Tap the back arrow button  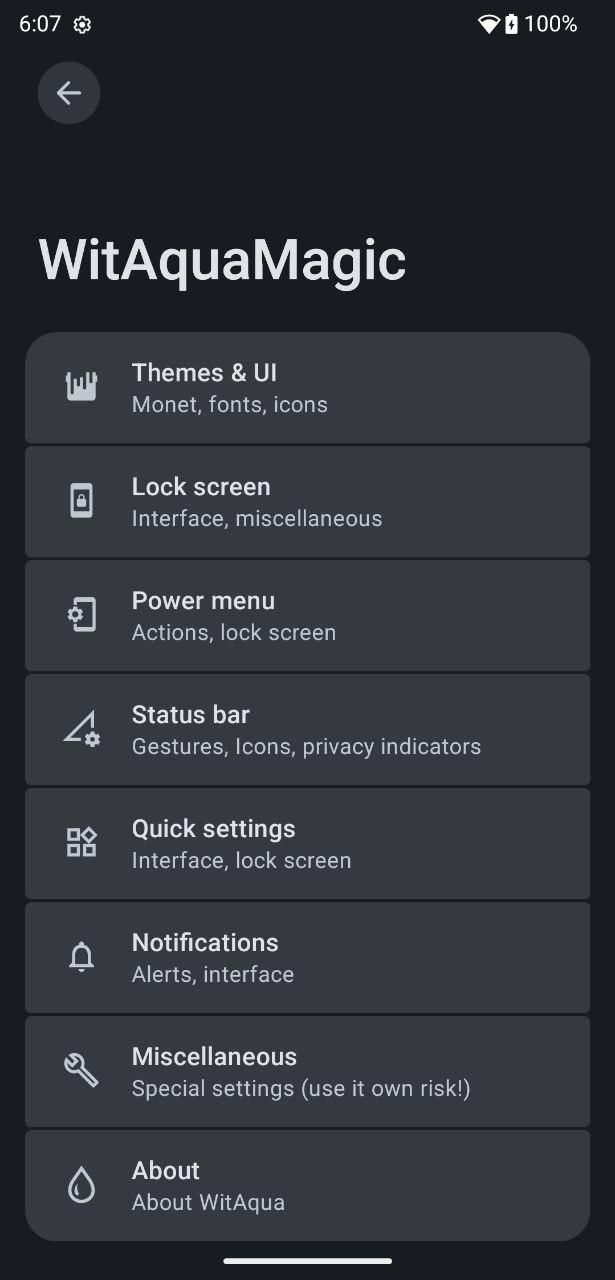tap(69, 93)
